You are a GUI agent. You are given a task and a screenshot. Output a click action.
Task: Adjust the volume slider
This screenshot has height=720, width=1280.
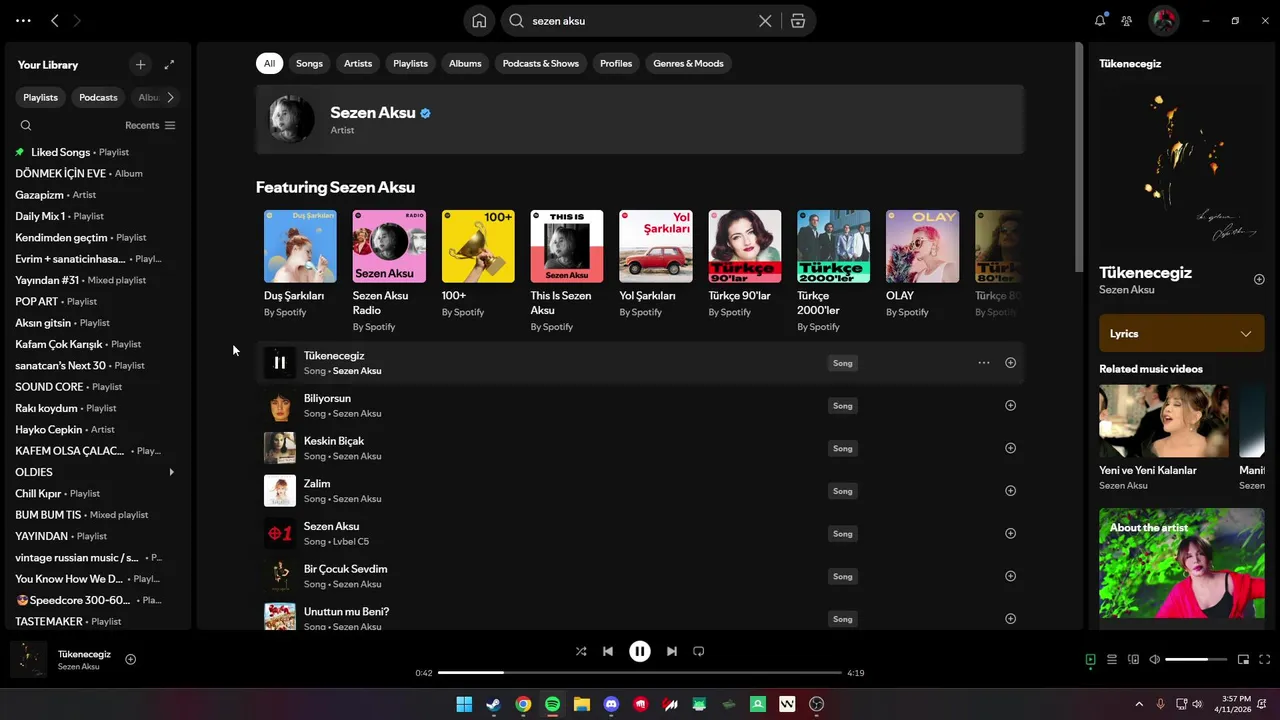1197,659
